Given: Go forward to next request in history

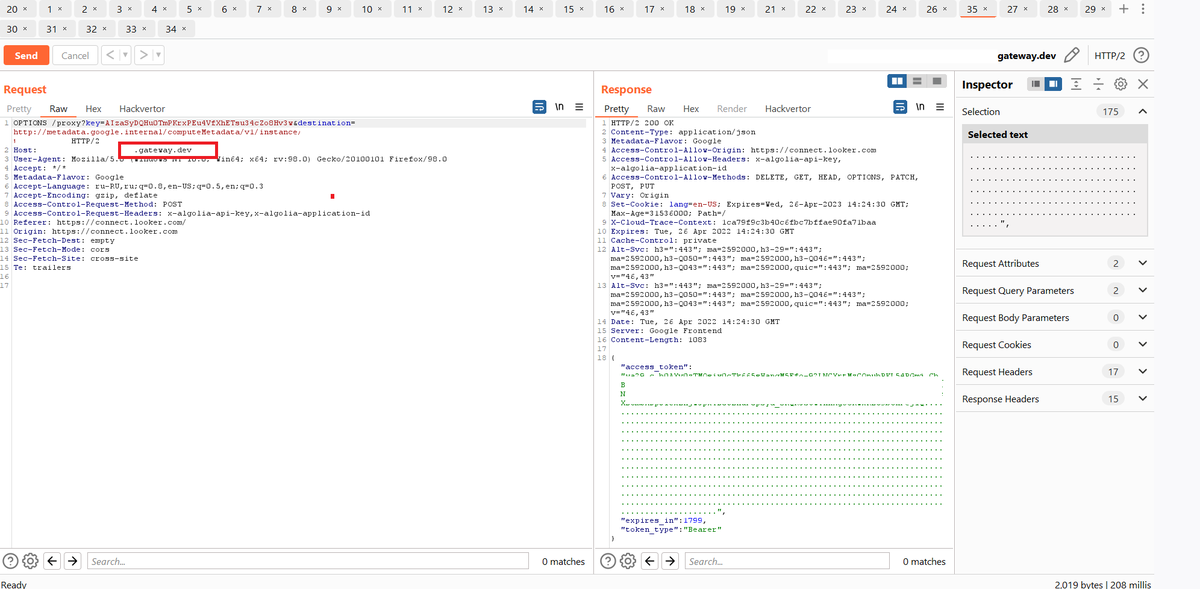Looking at the screenshot, I should tap(145, 55).
